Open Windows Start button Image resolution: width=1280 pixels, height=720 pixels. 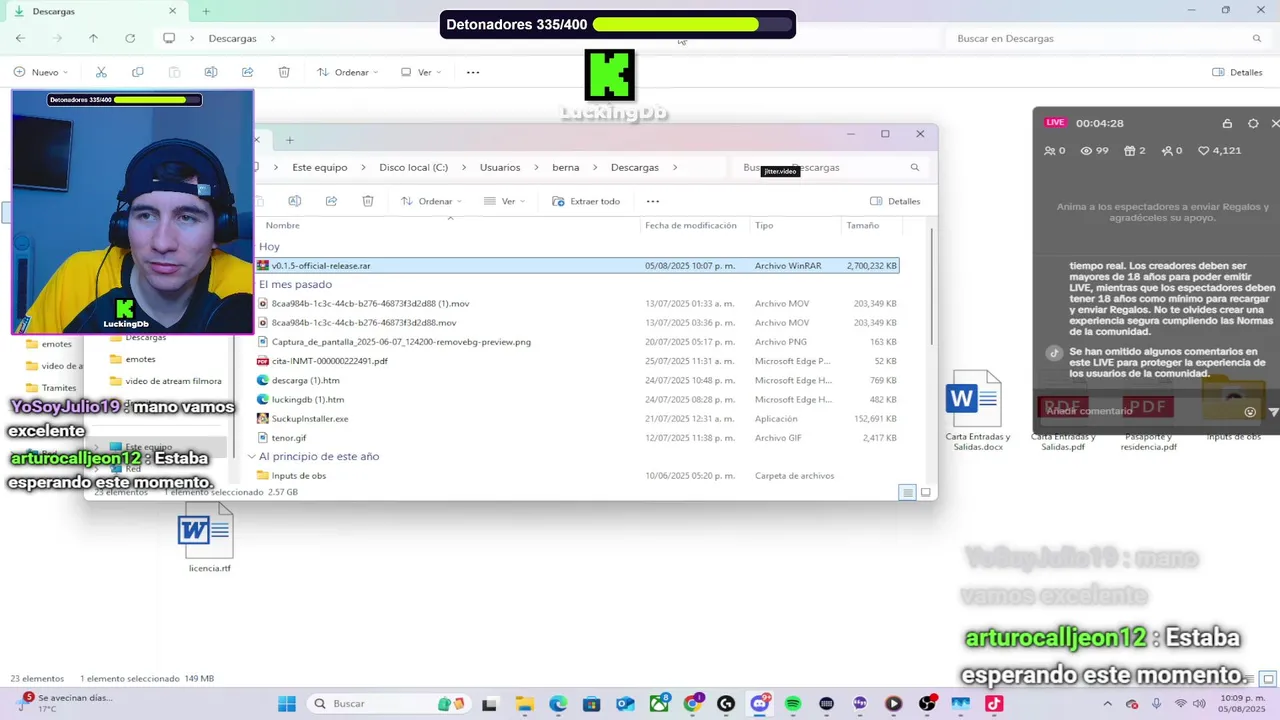click(286, 704)
